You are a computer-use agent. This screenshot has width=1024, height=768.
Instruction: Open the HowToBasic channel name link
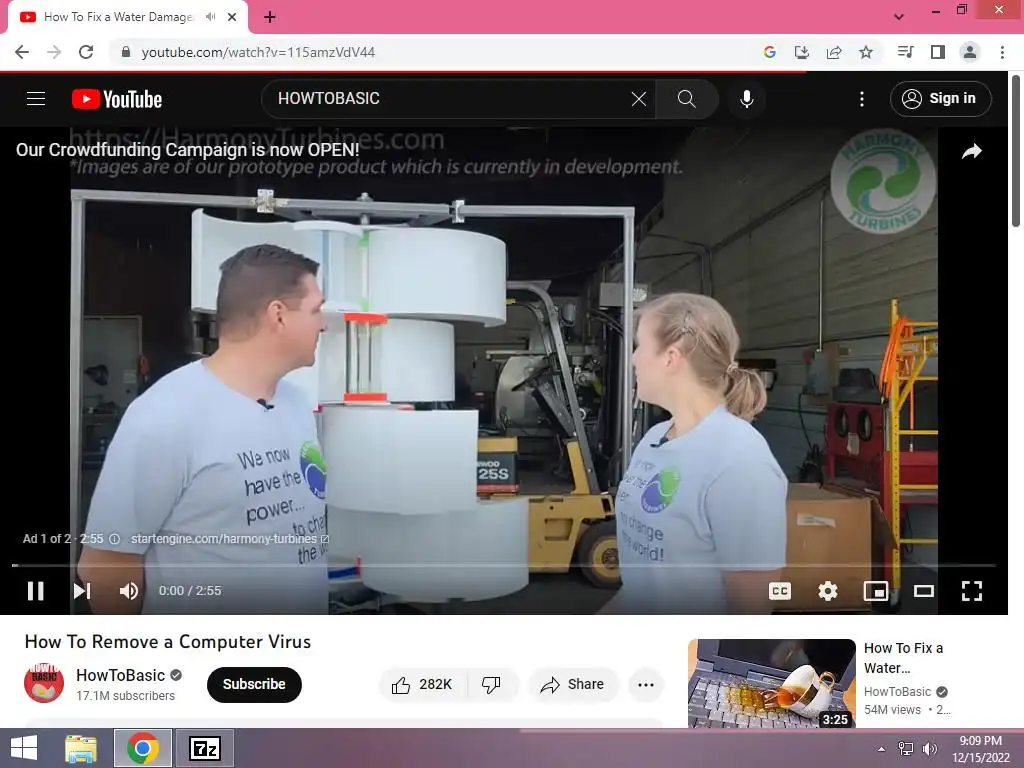[x=121, y=675]
